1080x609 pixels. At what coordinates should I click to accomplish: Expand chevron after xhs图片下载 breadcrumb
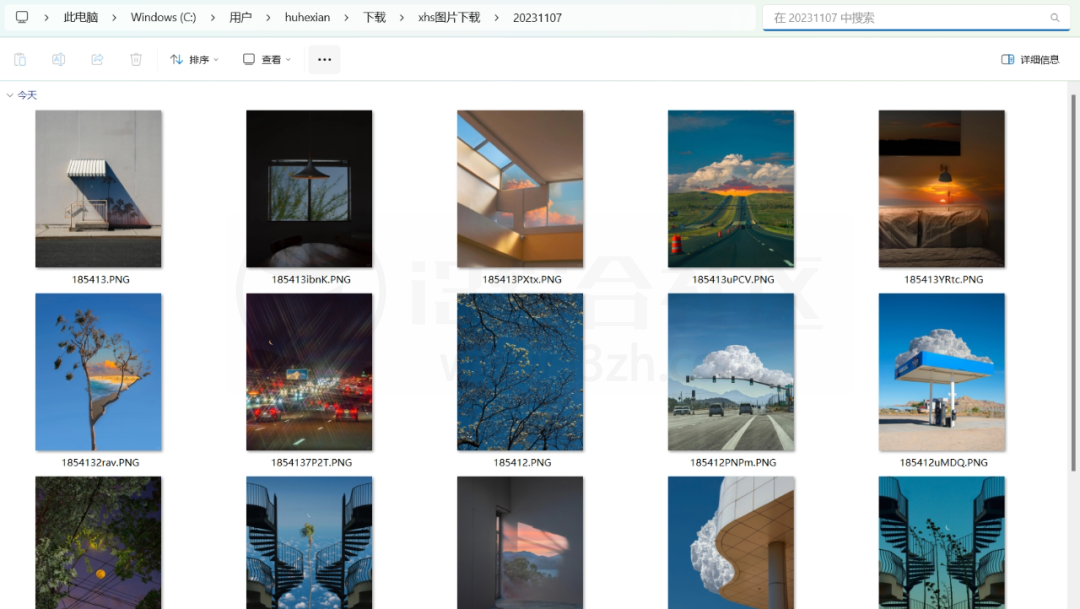497,18
